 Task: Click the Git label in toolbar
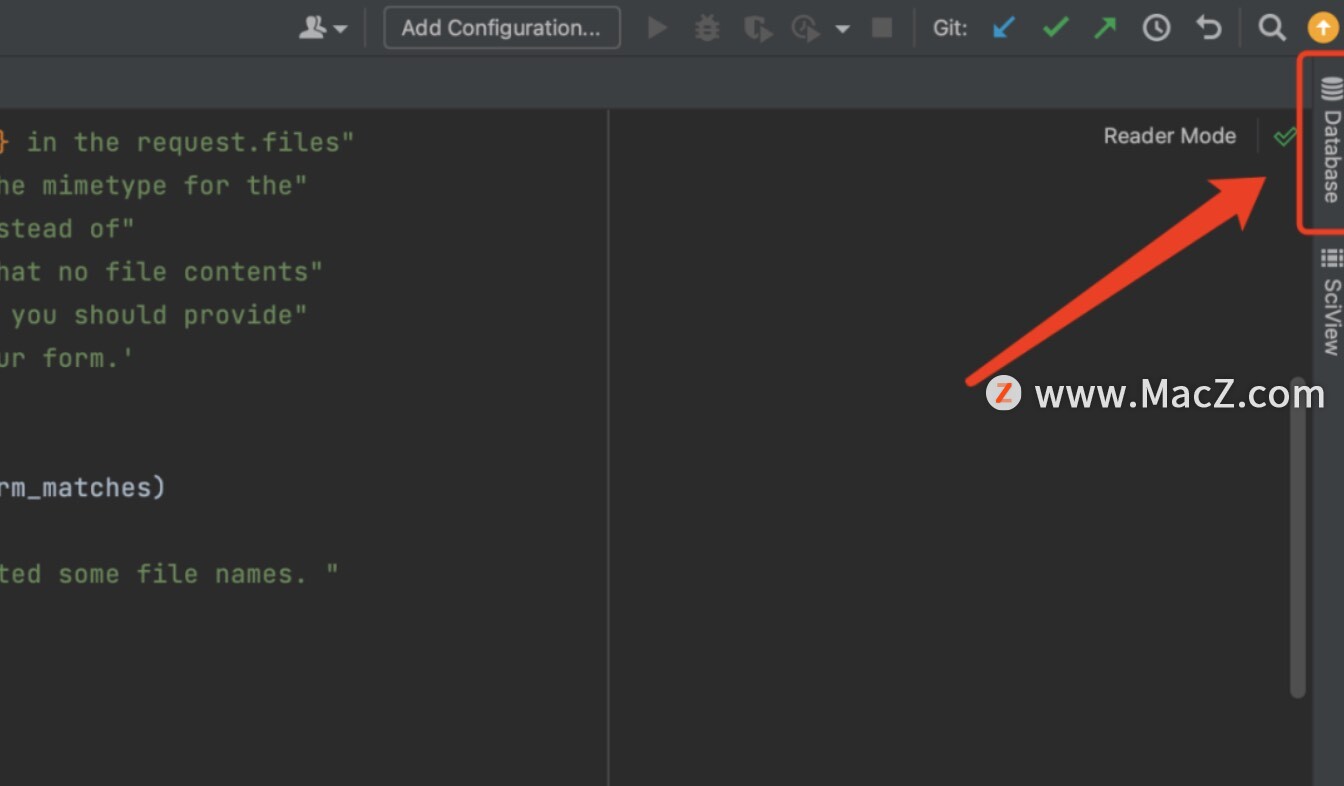coord(950,28)
